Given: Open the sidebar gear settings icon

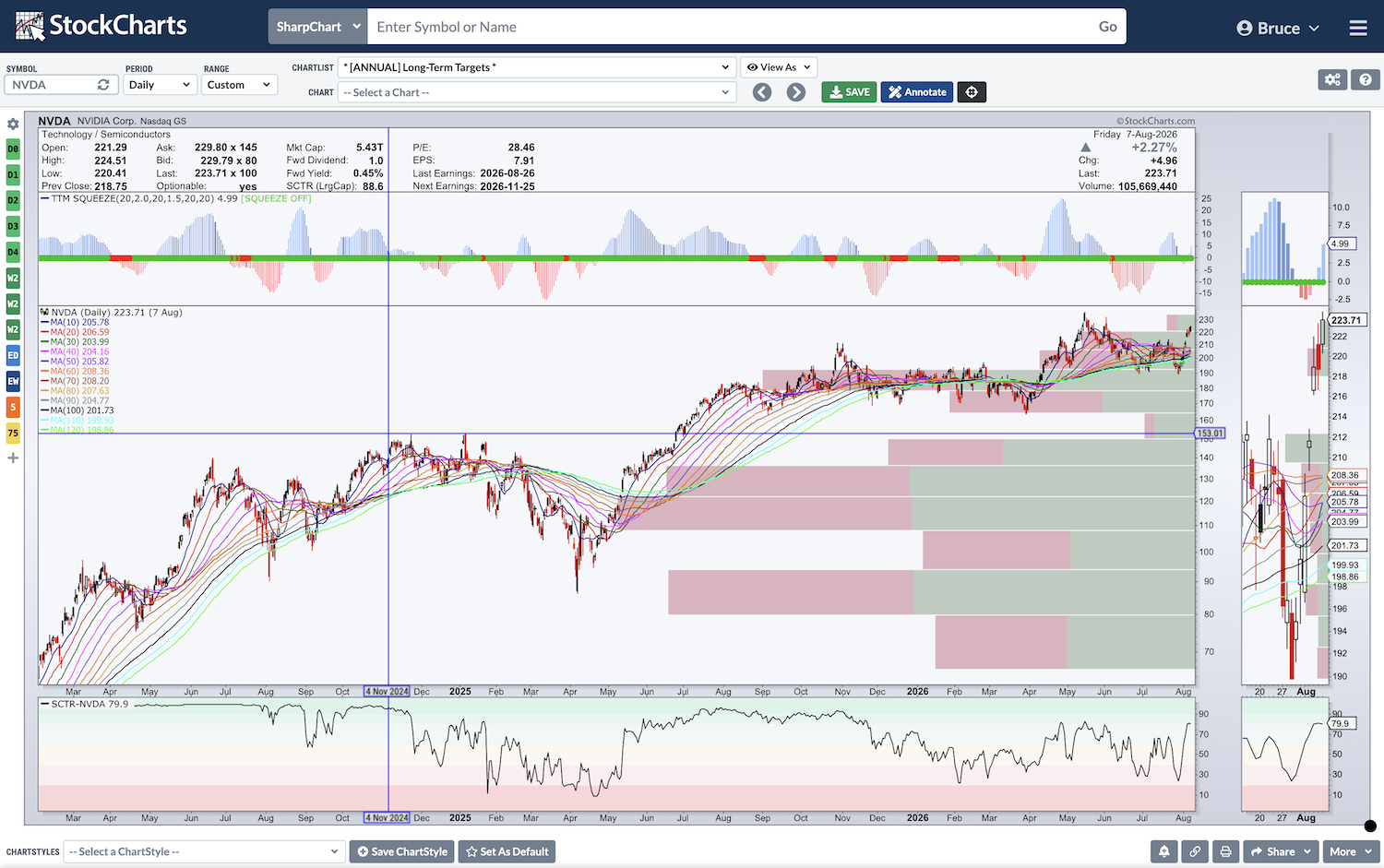Looking at the screenshot, I should (13, 124).
